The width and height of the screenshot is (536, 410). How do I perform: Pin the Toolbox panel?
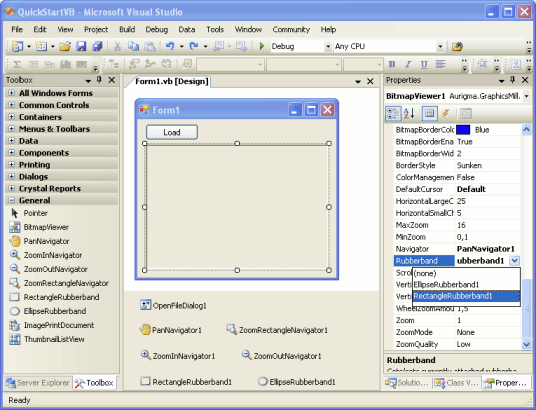[x=99, y=80]
